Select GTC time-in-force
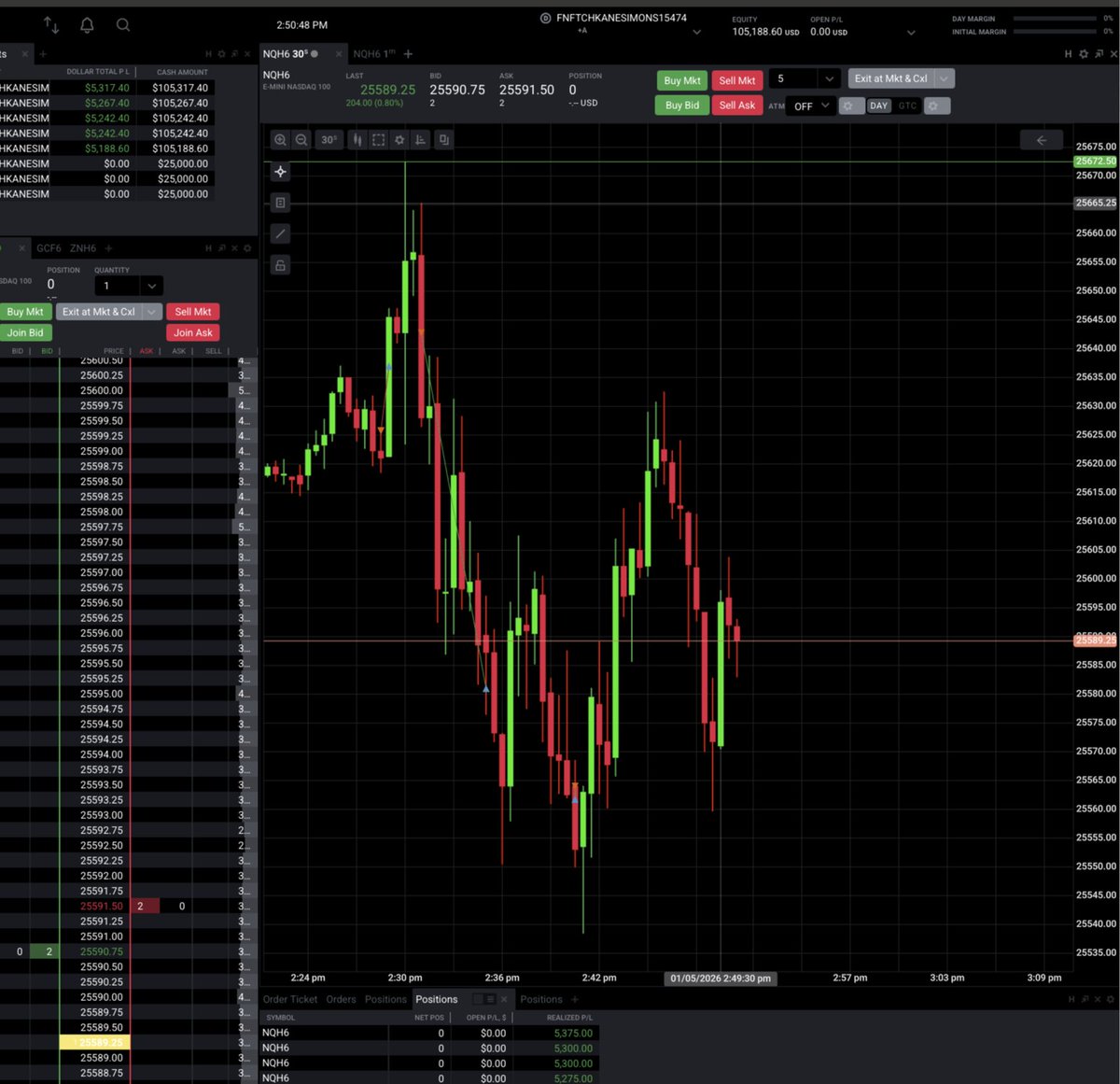Viewport: 1120px width, 1084px height. pyautogui.click(x=907, y=106)
